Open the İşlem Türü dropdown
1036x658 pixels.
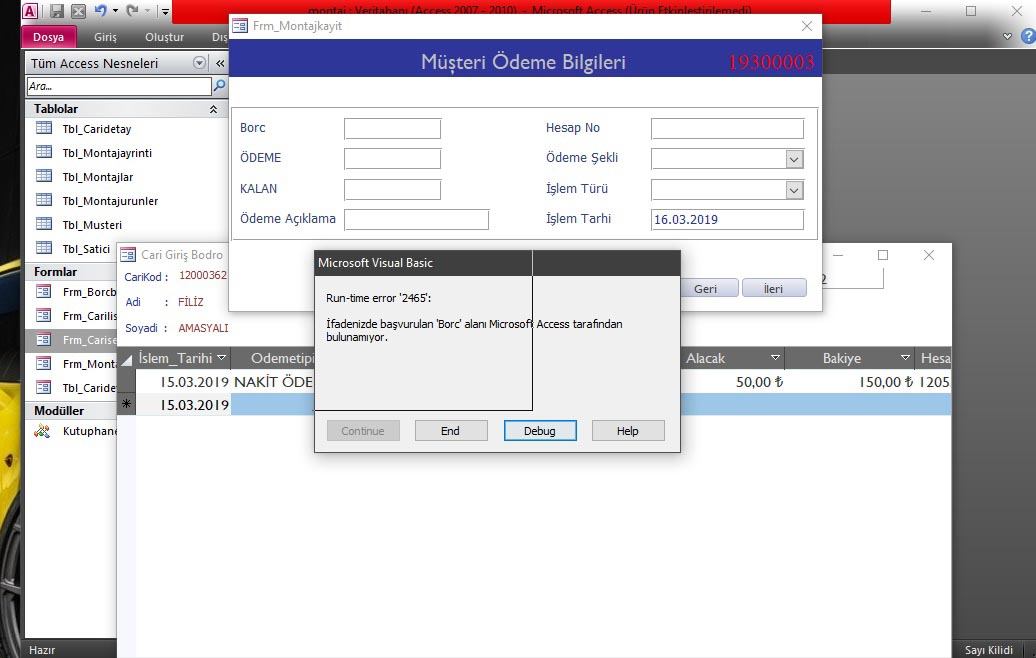point(794,190)
